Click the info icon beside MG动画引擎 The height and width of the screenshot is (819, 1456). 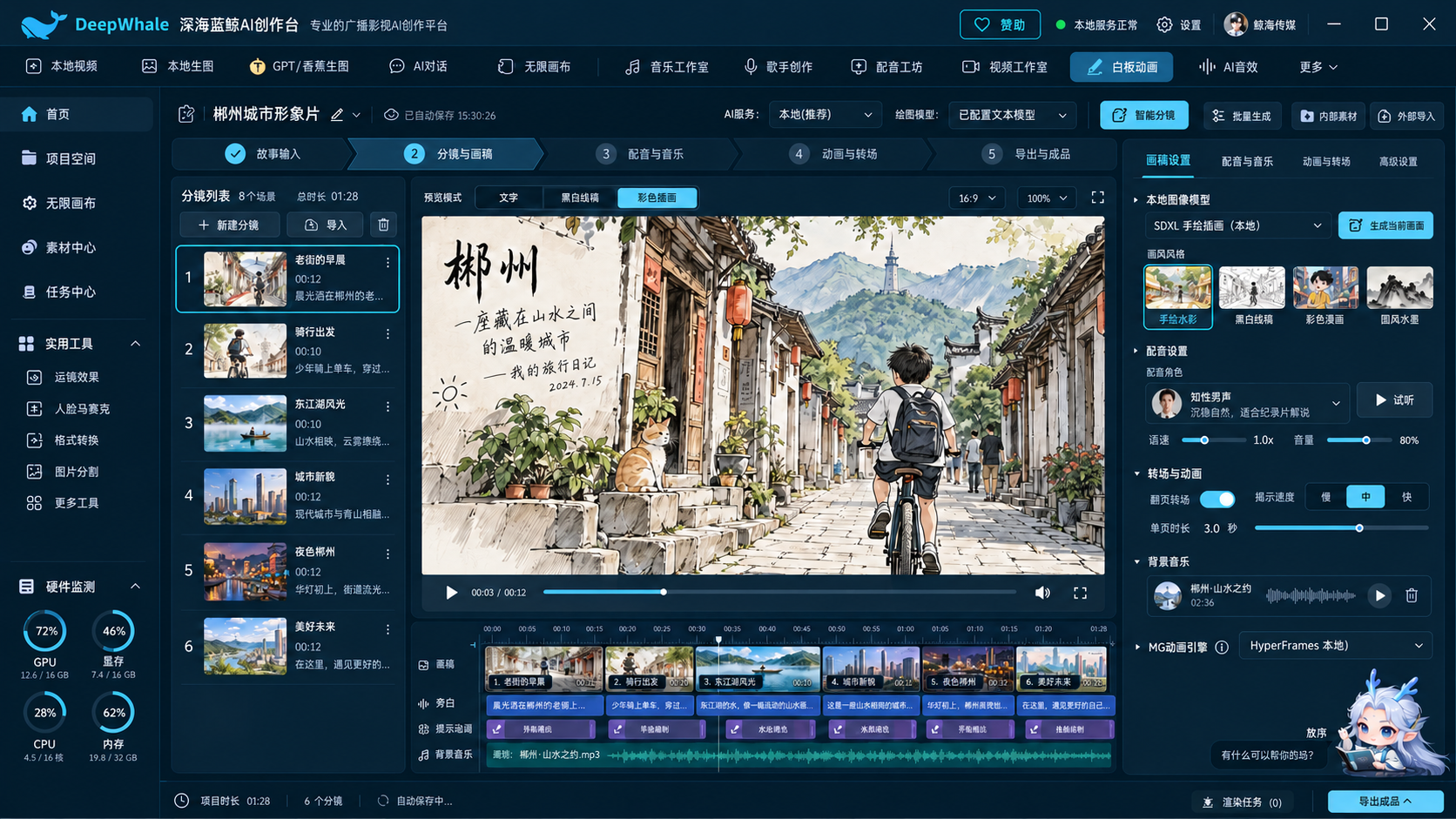pyautogui.click(x=1222, y=647)
